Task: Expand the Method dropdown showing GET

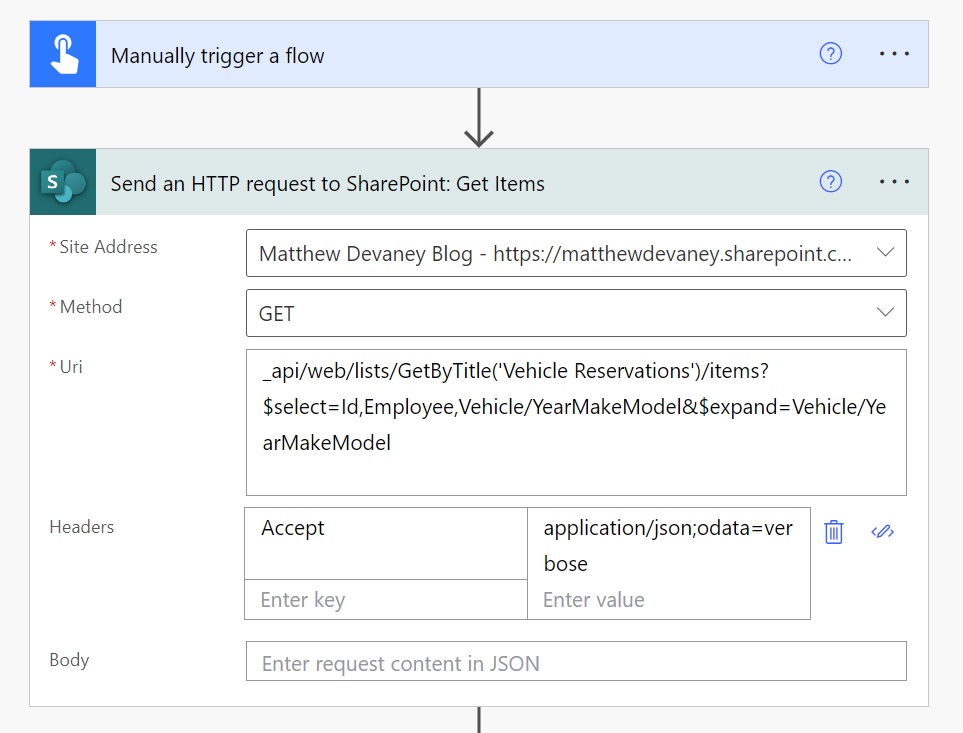Action: (885, 312)
